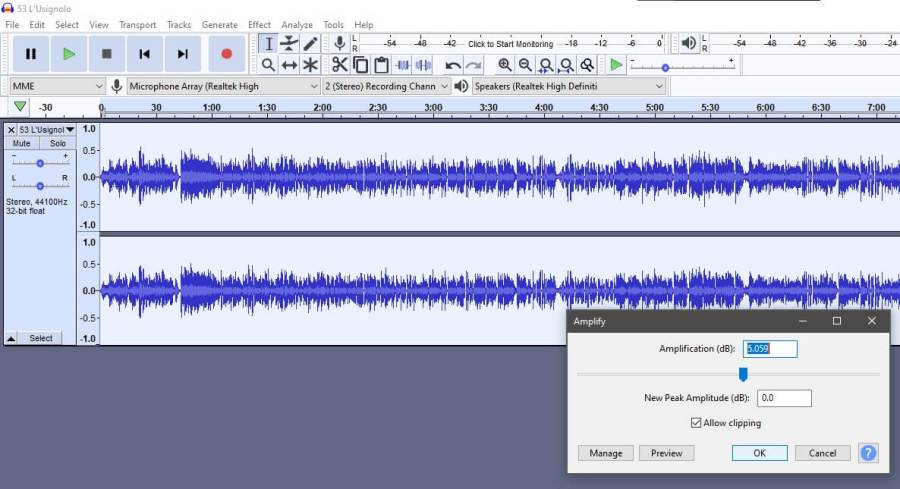900x489 pixels.
Task: Click the Stop button
Action: pos(107,54)
